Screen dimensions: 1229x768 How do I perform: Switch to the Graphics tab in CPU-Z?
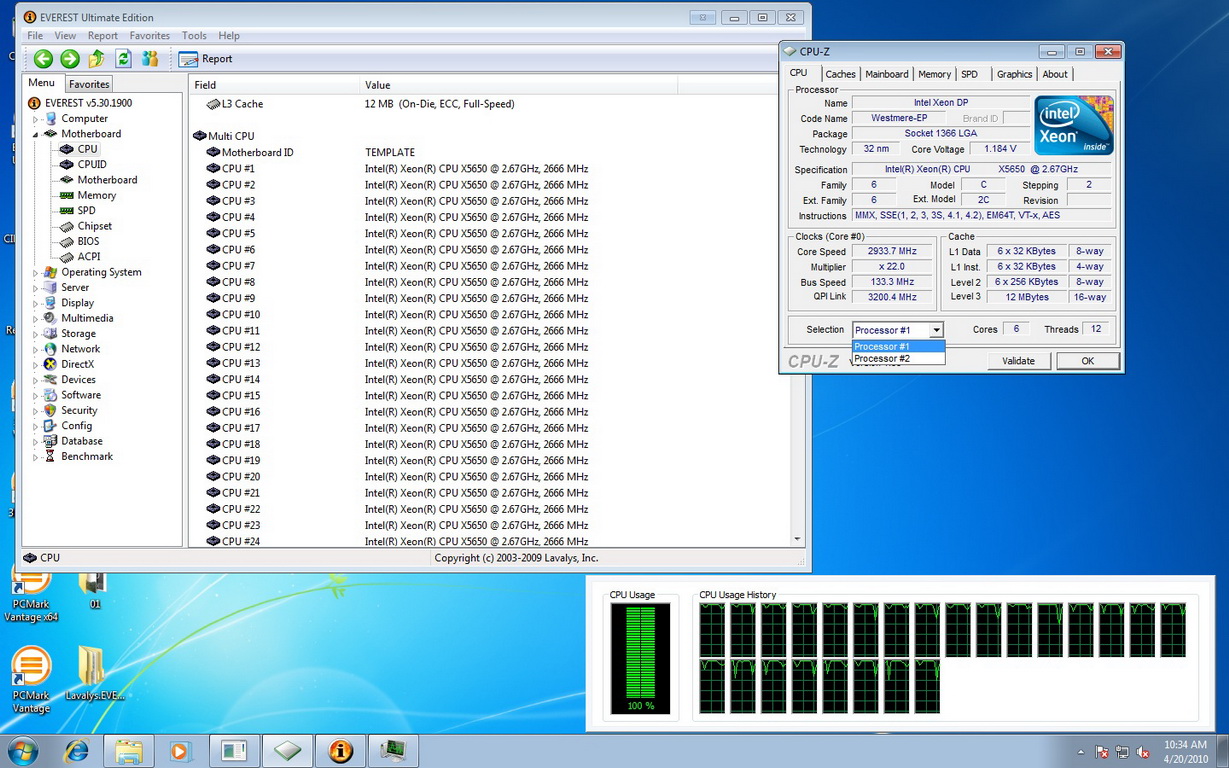click(1014, 74)
